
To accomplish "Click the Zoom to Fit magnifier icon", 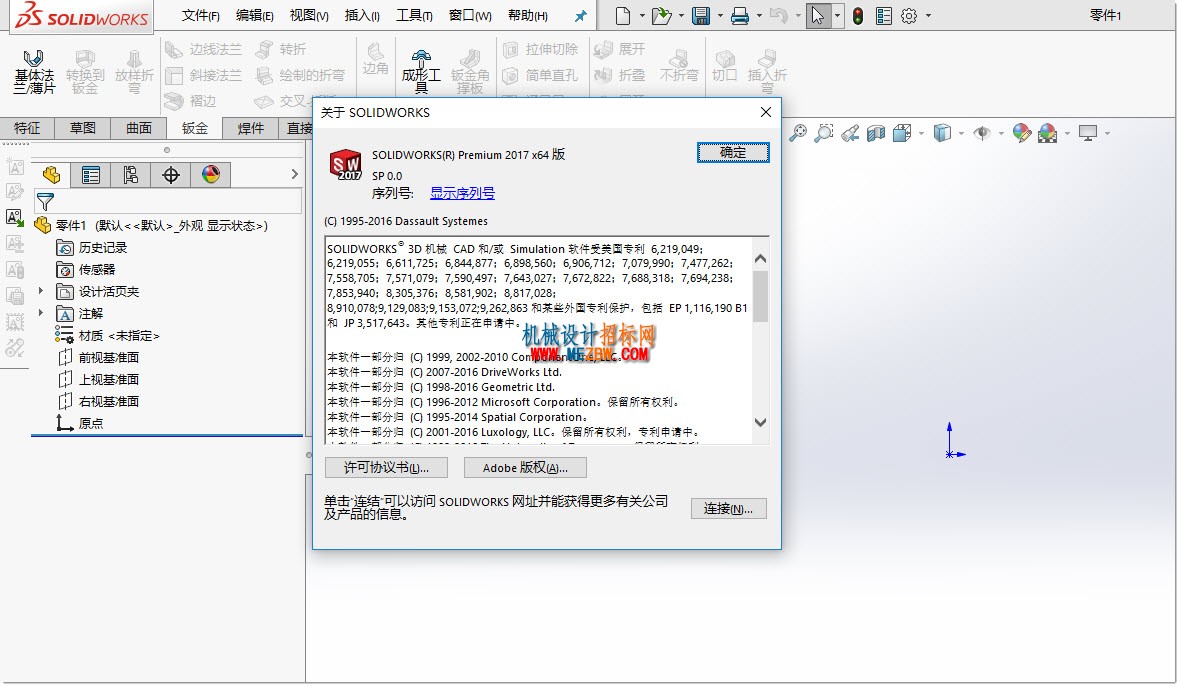I will coord(798,133).
